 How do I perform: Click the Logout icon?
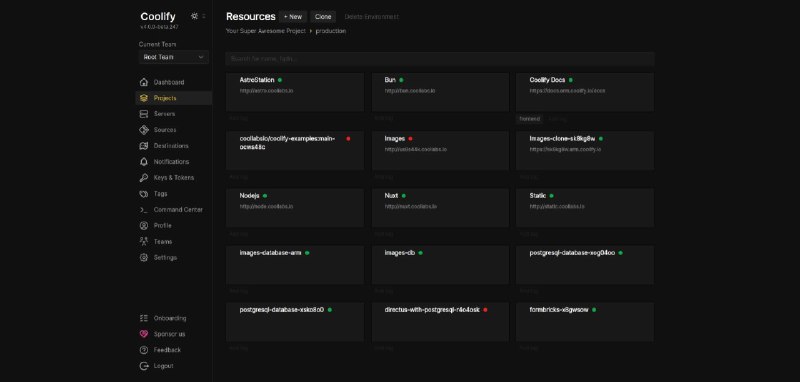tap(144, 366)
